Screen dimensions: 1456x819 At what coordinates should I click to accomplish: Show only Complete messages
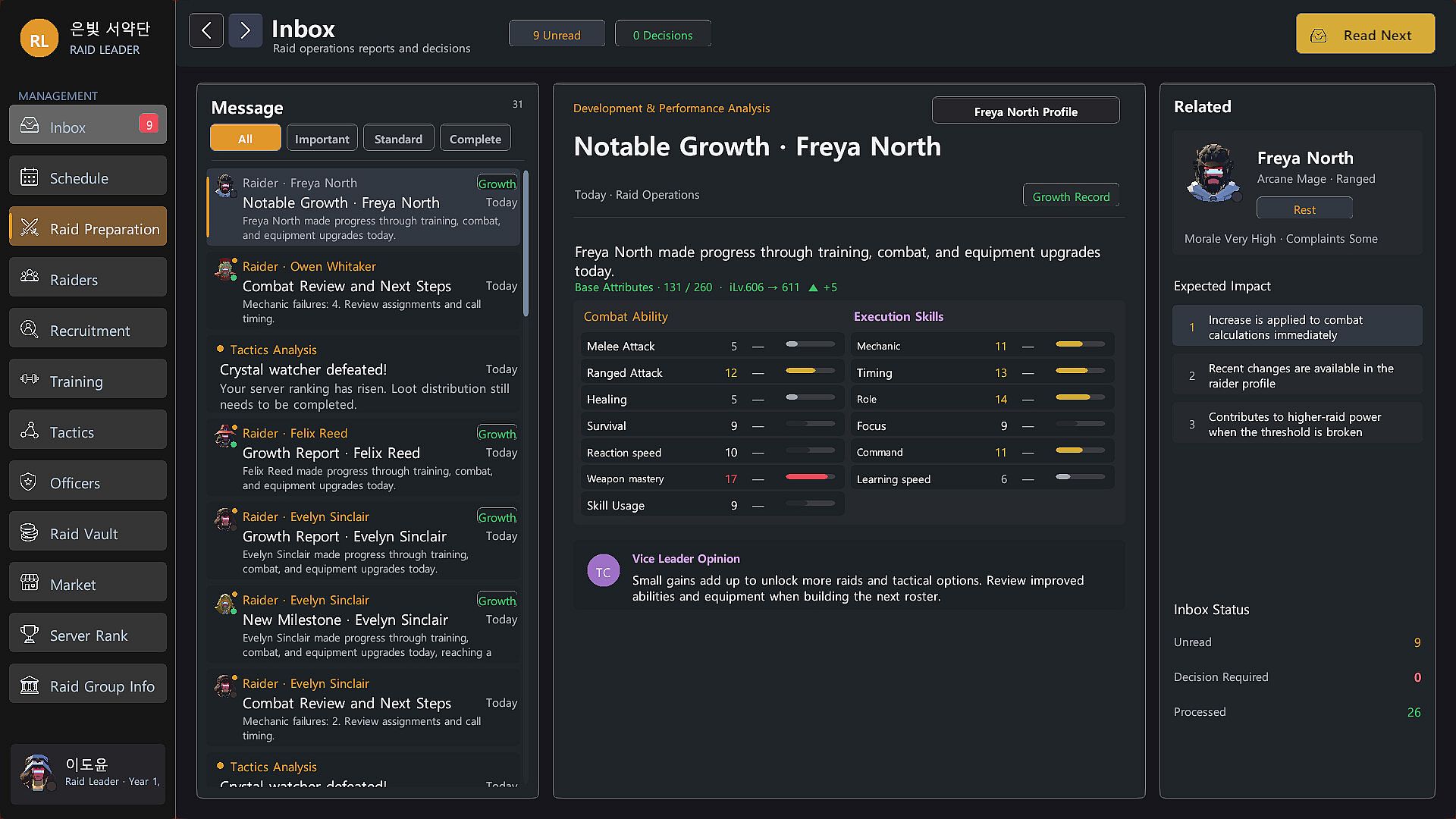point(475,139)
